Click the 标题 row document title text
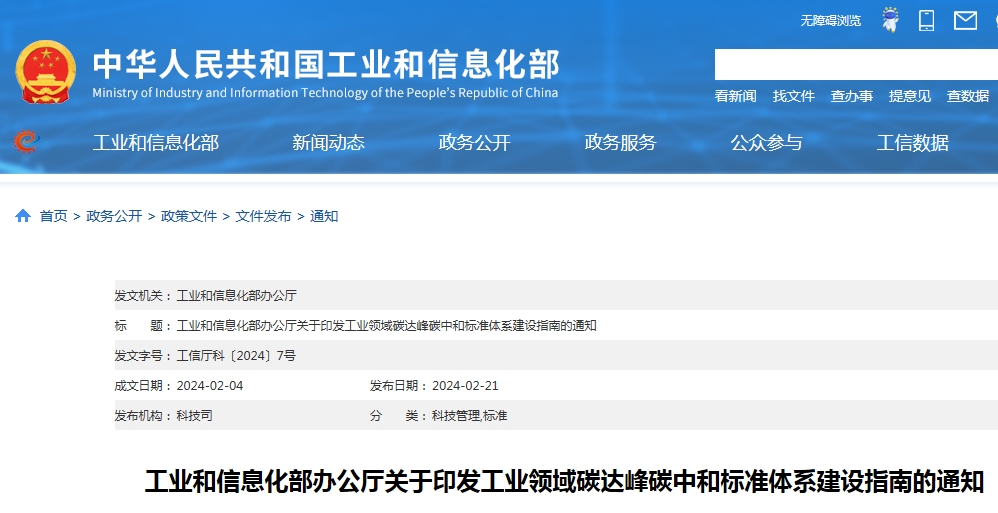 coord(386,326)
